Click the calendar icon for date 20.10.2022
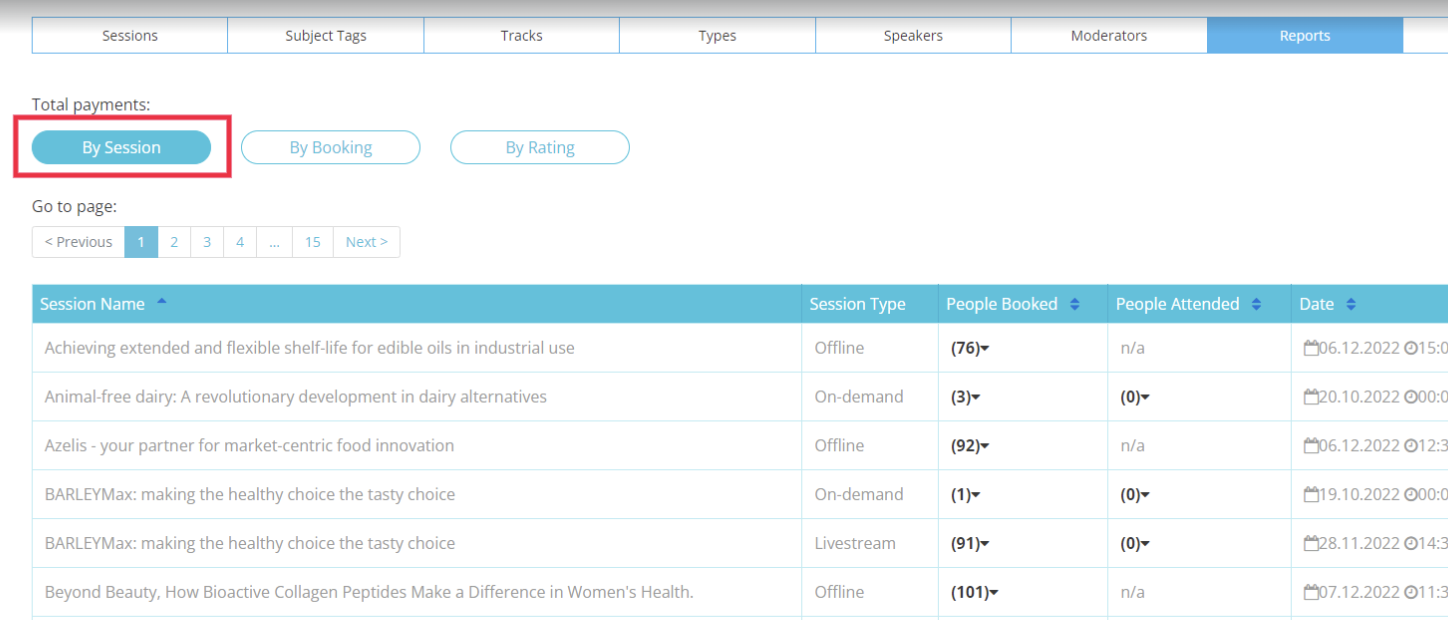This screenshot has height=620, width=1448. tap(1311, 397)
